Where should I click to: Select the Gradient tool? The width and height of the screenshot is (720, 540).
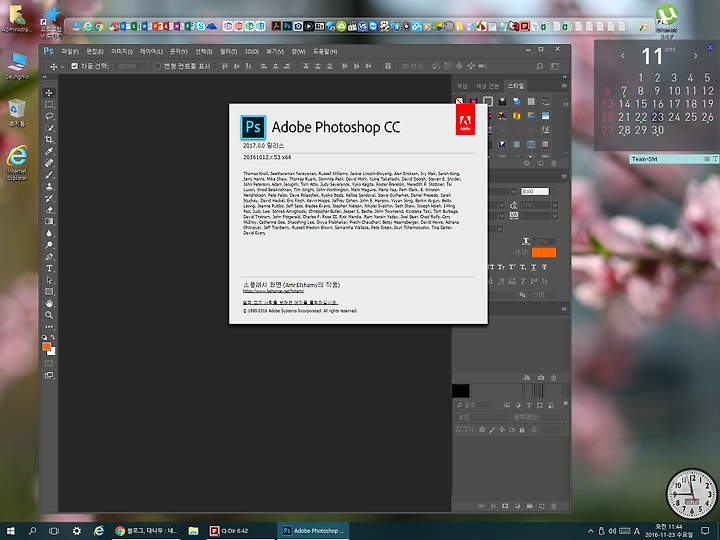pos(49,221)
